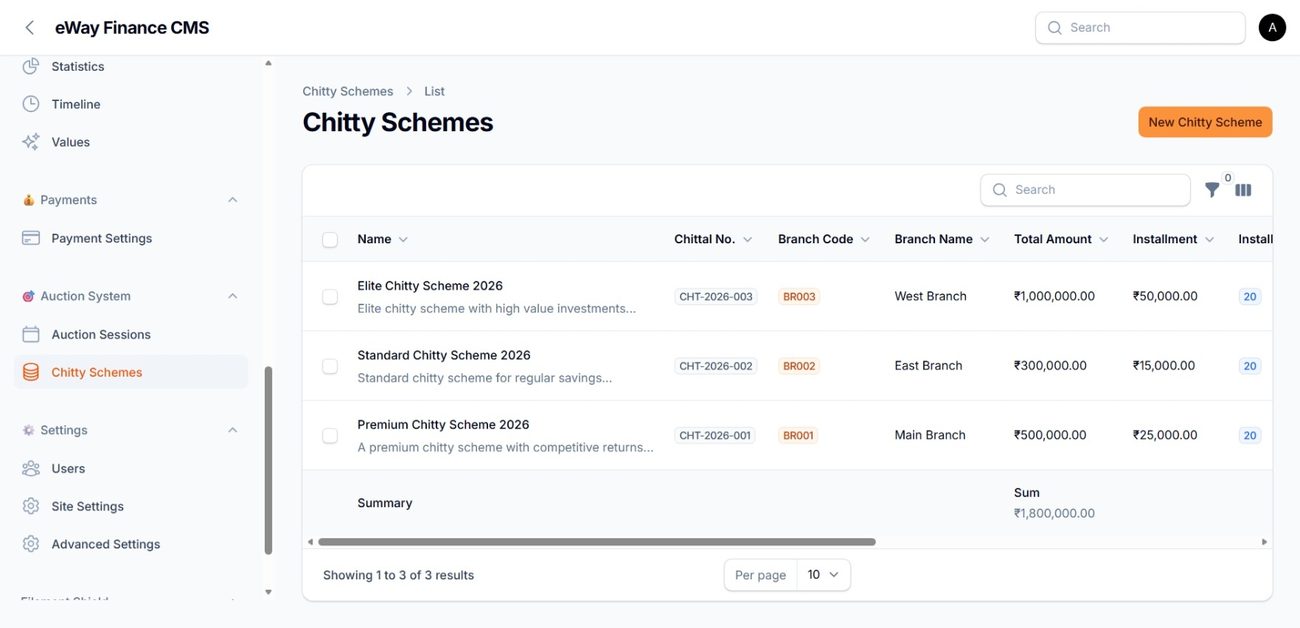Click the Chitty Schemes breadcrumb link
The image size is (1300, 628).
click(348, 91)
